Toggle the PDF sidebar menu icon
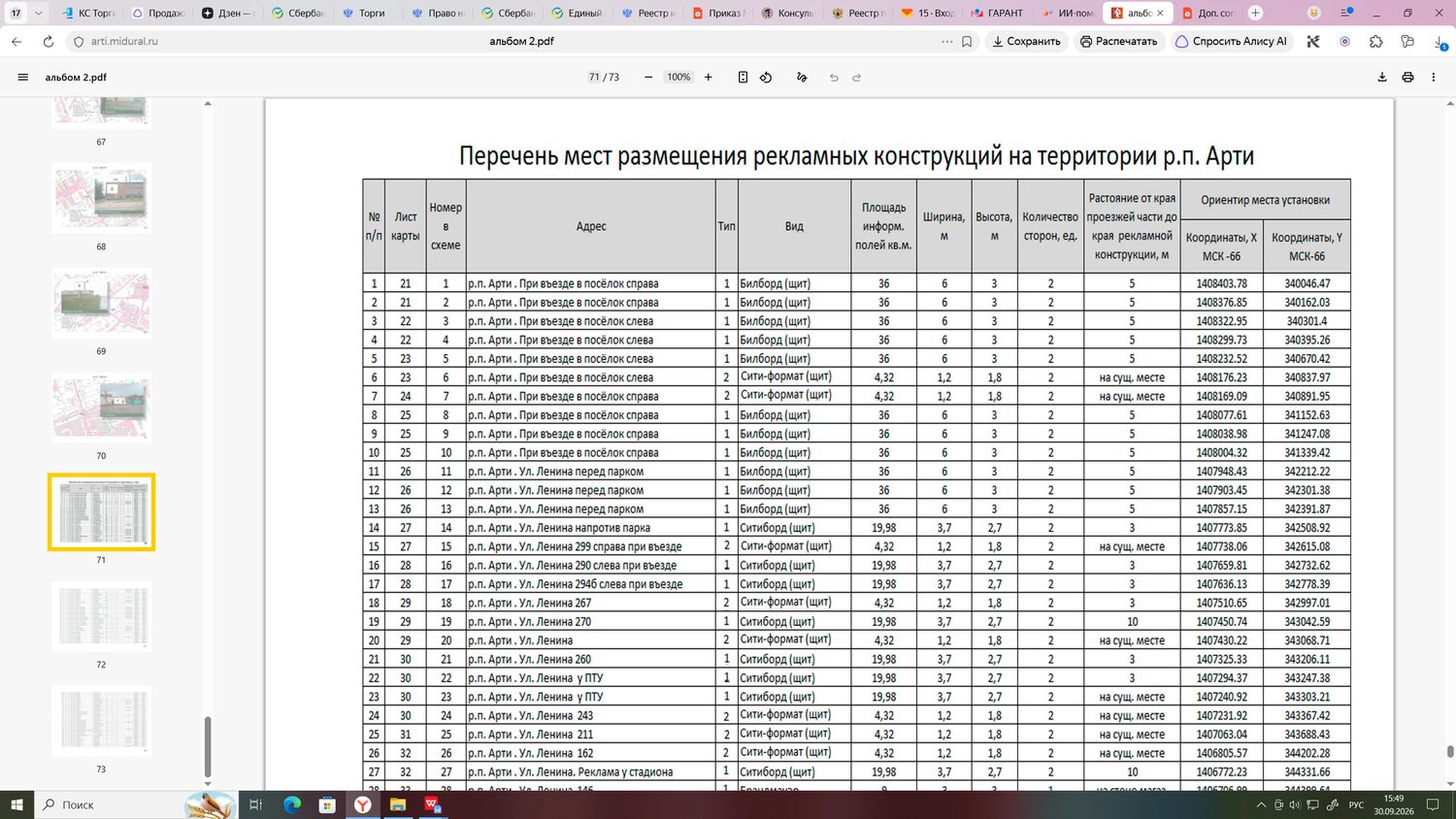Screen dimensions: 1456x819 23,78
